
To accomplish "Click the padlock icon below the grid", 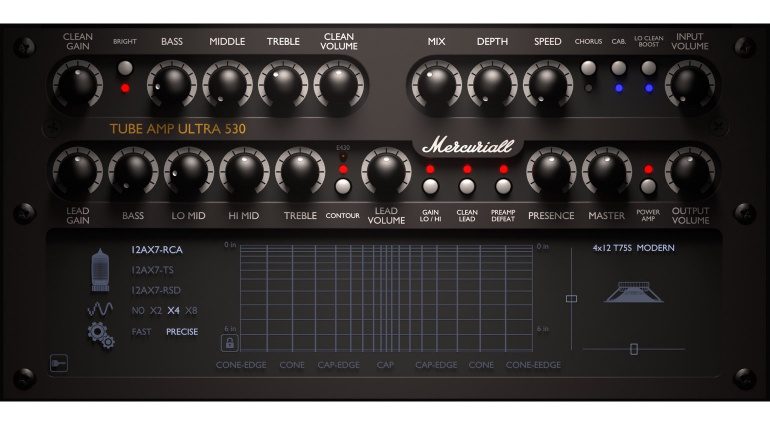I will pyautogui.click(x=230, y=343).
